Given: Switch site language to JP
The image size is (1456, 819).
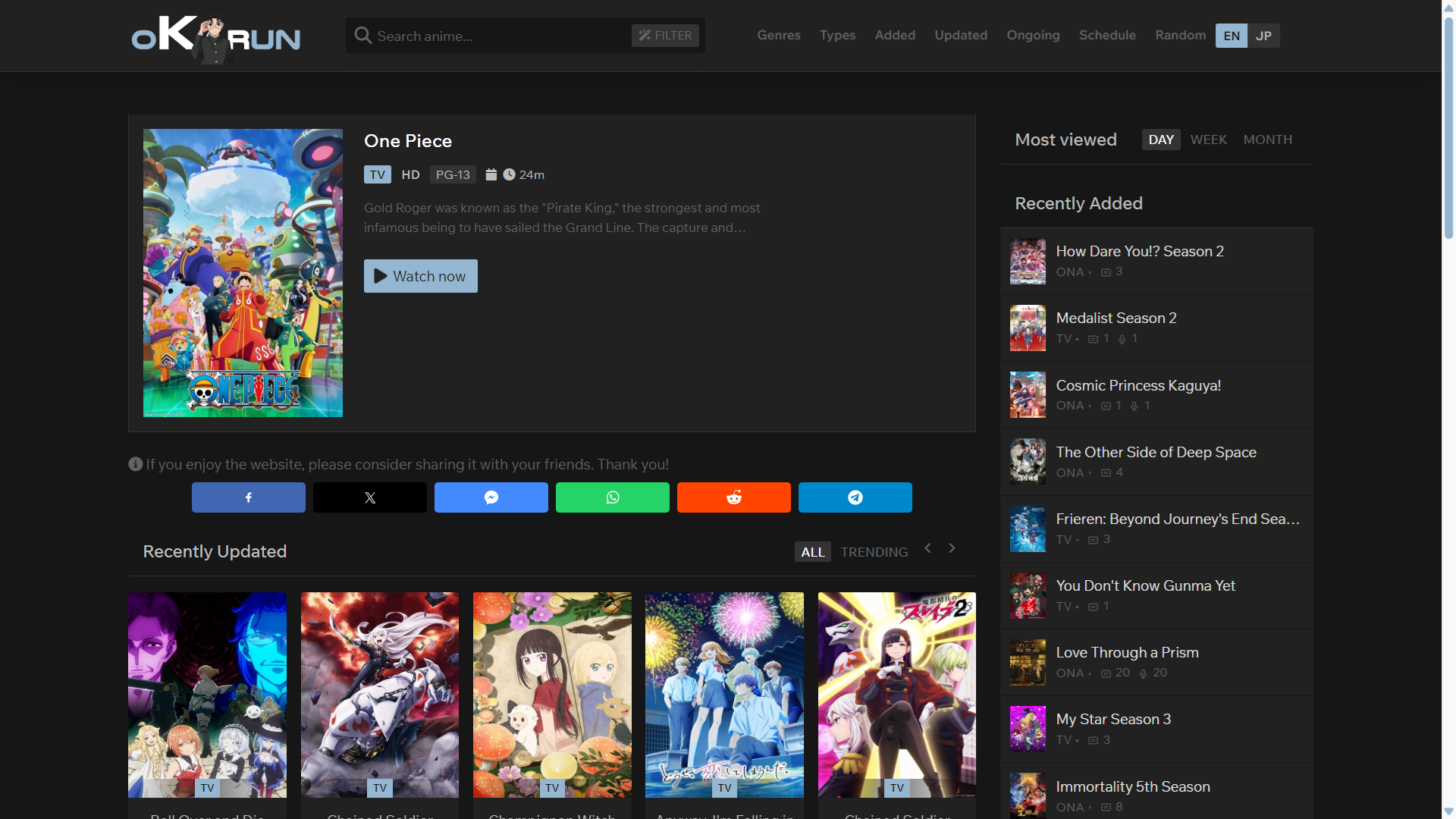Looking at the screenshot, I should 1263,35.
